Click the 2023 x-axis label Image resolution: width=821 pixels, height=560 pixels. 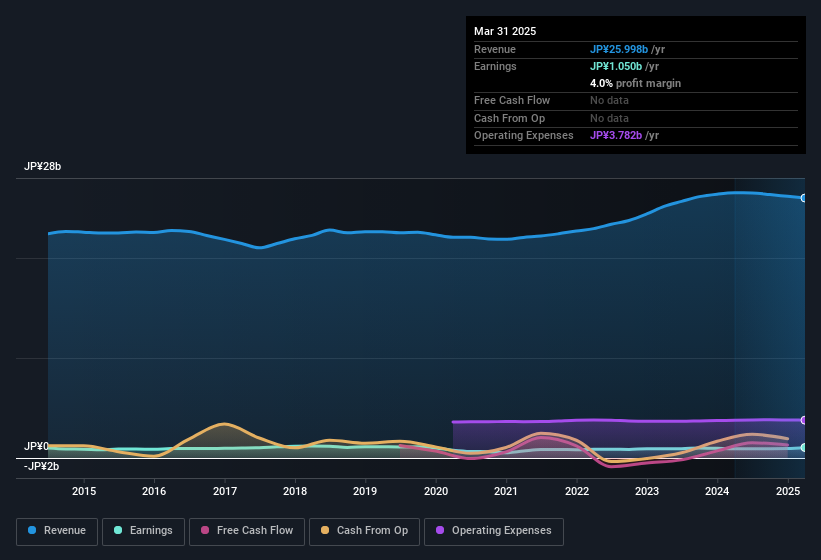(x=647, y=491)
